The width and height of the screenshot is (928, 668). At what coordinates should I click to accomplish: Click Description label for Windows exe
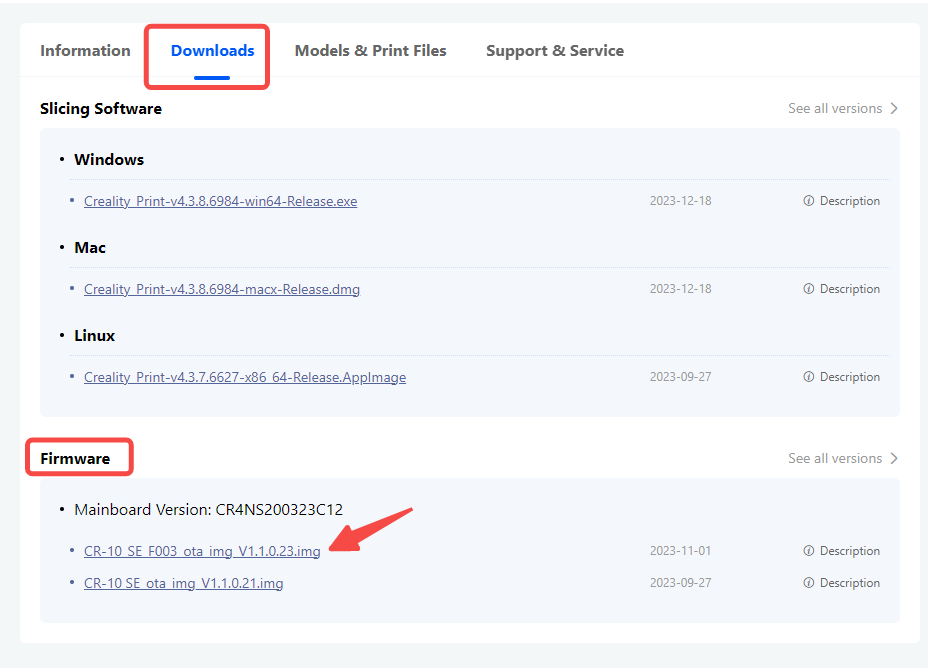click(850, 201)
